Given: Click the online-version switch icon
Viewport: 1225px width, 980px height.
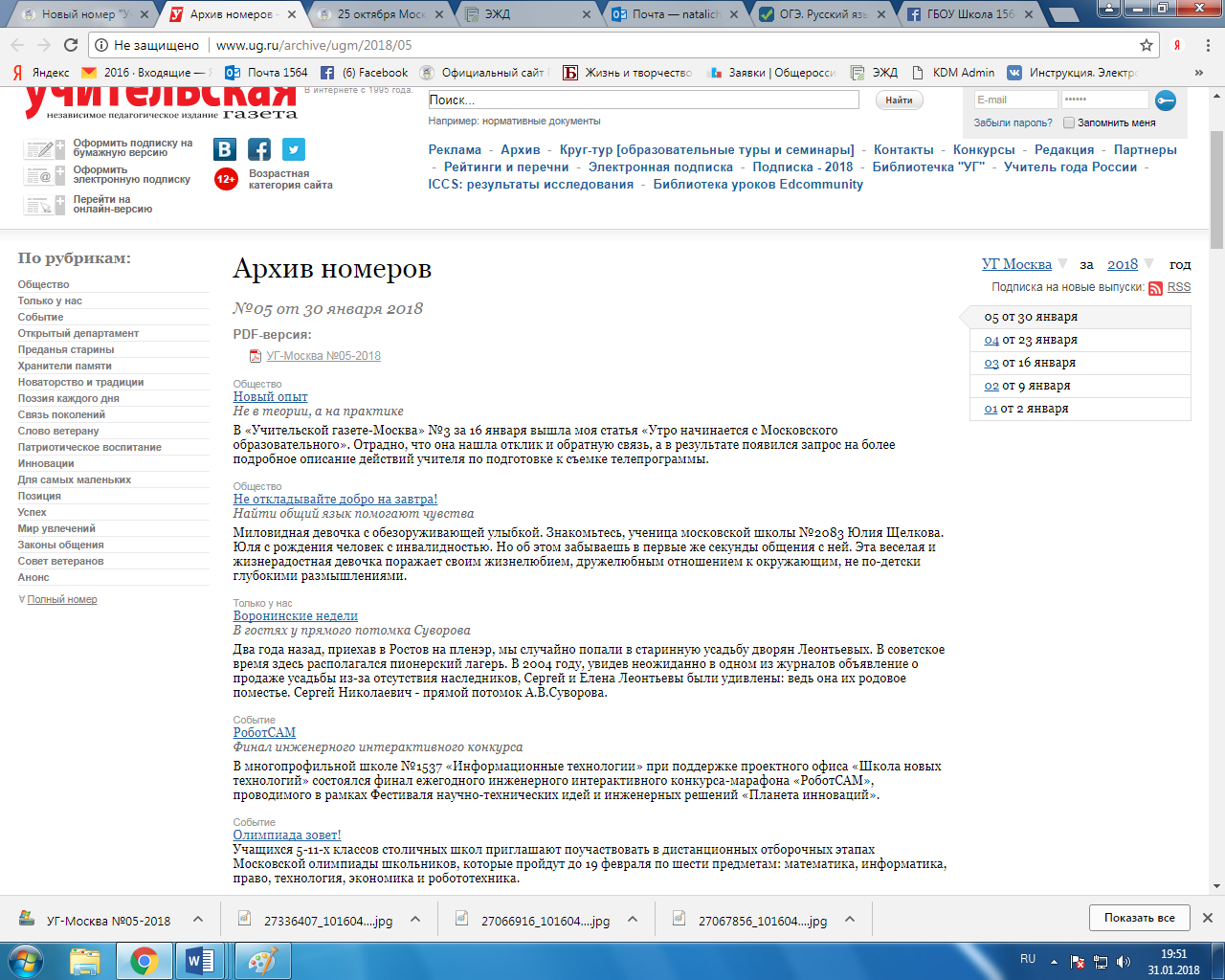Looking at the screenshot, I should (x=44, y=204).
